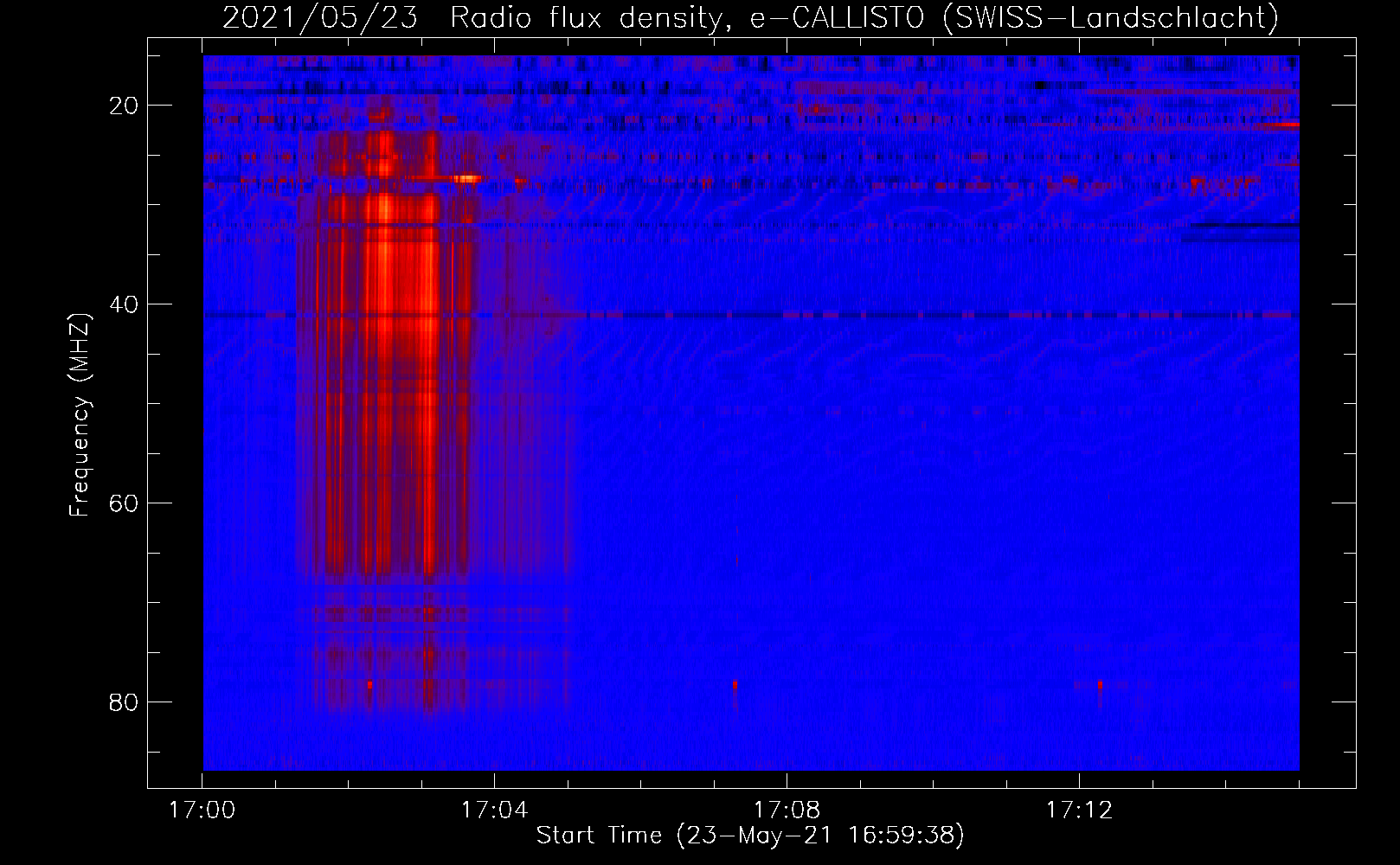This screenshot has width=1400, height=865.
Task: Click the '(SWISS-Landschlacht)' station label
Action: tap(1111, 17)
